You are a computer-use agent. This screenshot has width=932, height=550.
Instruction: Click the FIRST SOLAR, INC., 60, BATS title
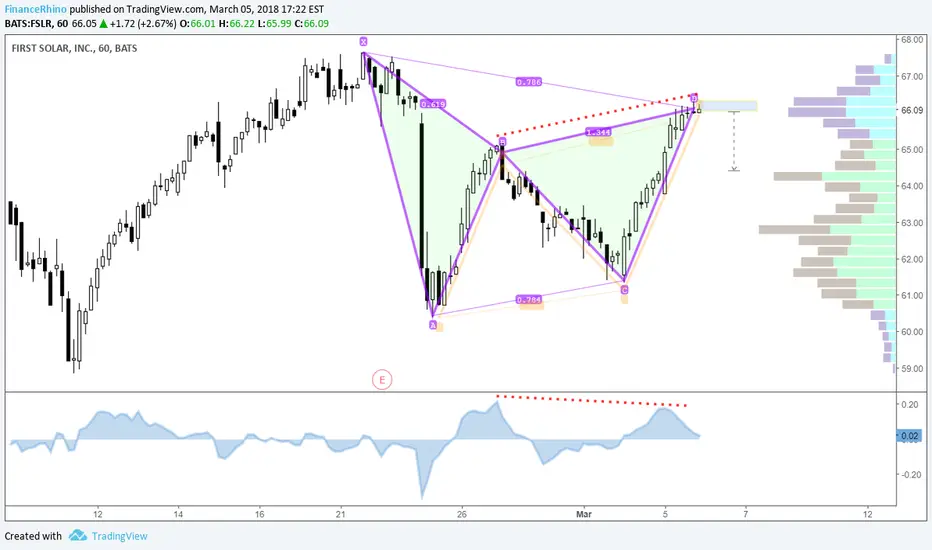(x=74, y=48)
